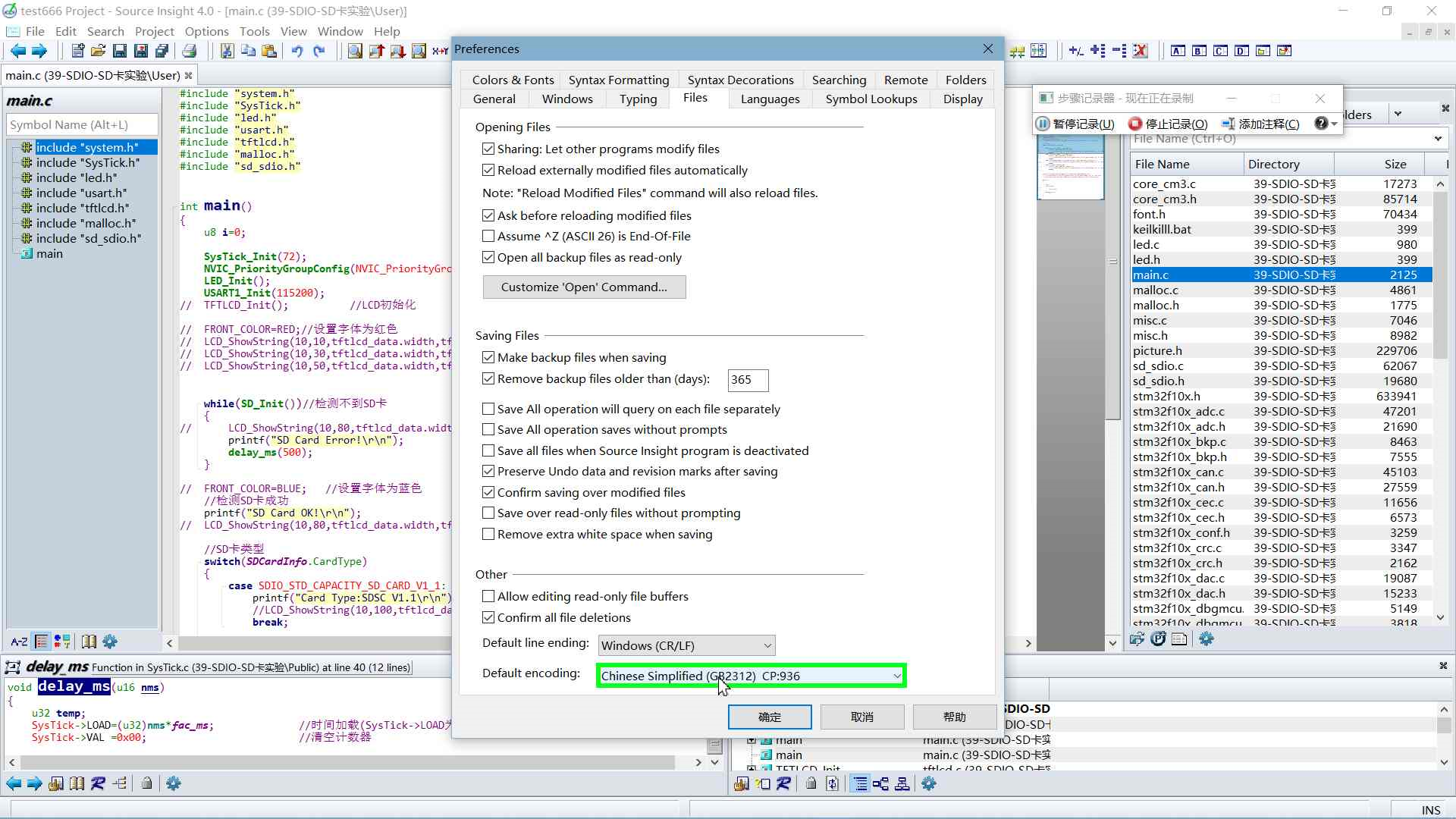Click the Search Forward red down-arrow icon
The height and width of the screenshot is (819, 1456).
(x=397, y=52)
